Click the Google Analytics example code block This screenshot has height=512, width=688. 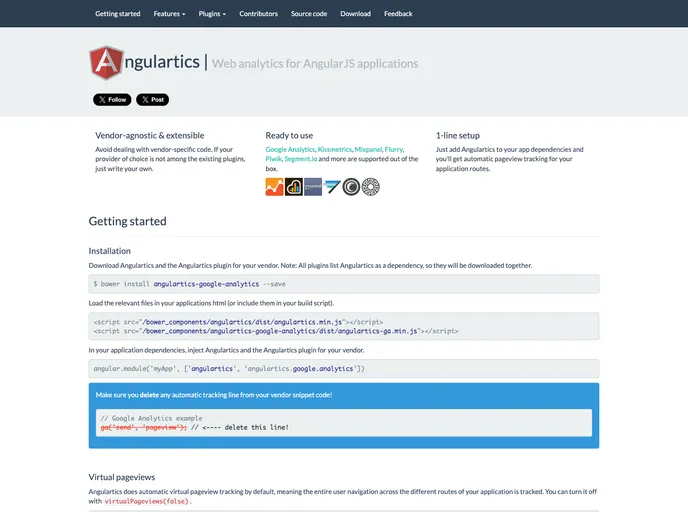click(x=344, y=423)
